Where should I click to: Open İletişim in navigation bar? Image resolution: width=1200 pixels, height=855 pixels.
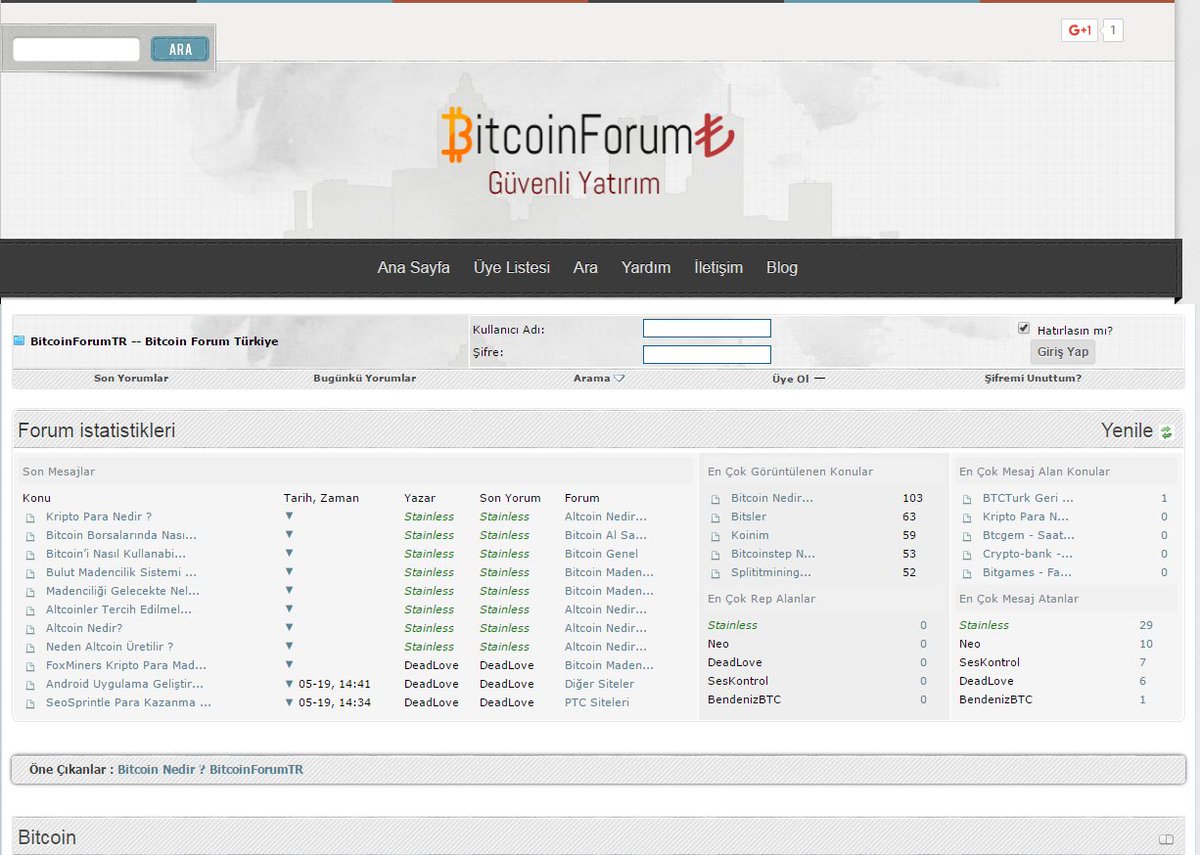[718, 267]
